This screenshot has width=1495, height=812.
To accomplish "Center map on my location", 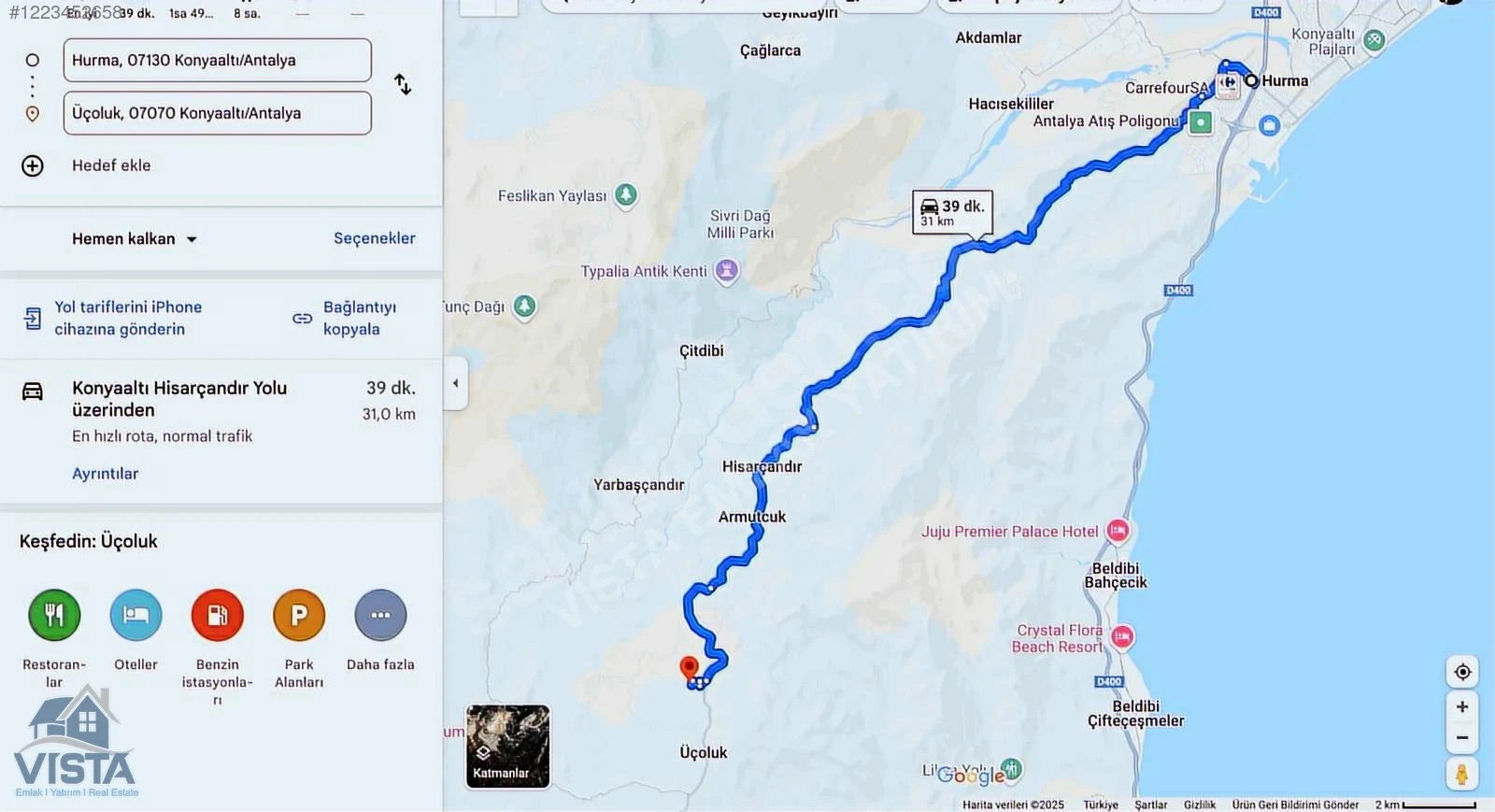I will click(x=1462, y=671).
